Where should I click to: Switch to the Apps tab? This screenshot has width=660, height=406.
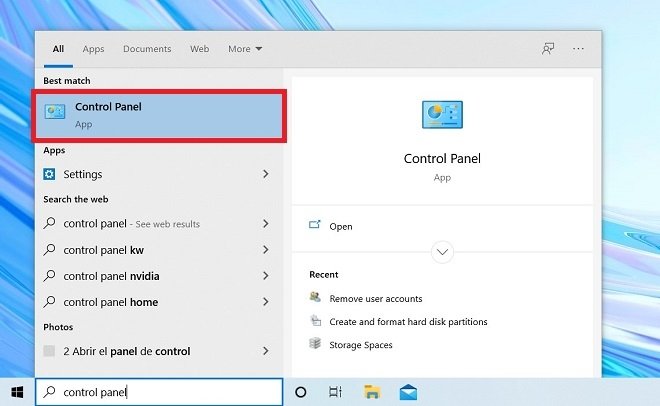93,49
